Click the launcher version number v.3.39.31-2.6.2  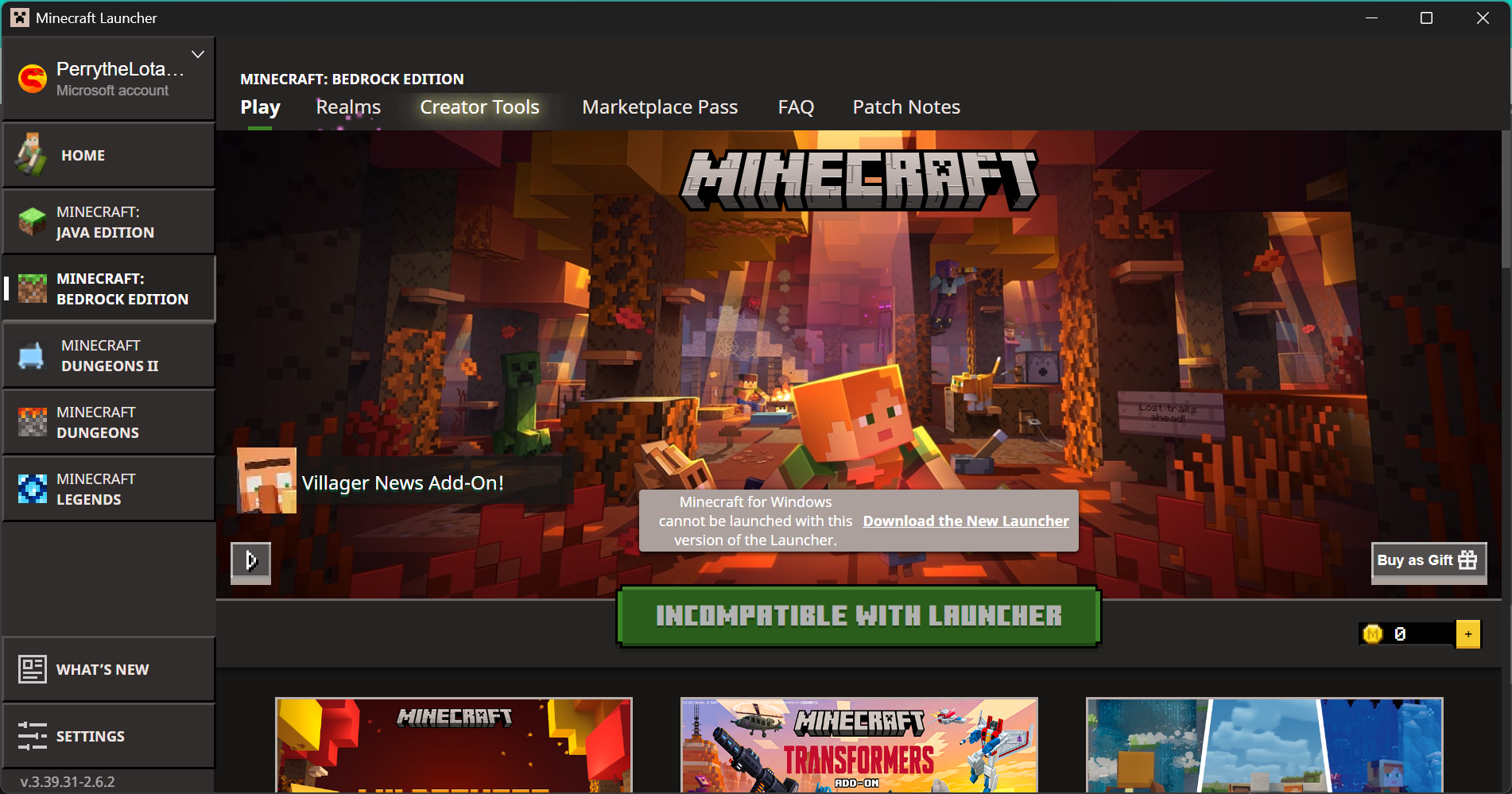pos(68,781)
